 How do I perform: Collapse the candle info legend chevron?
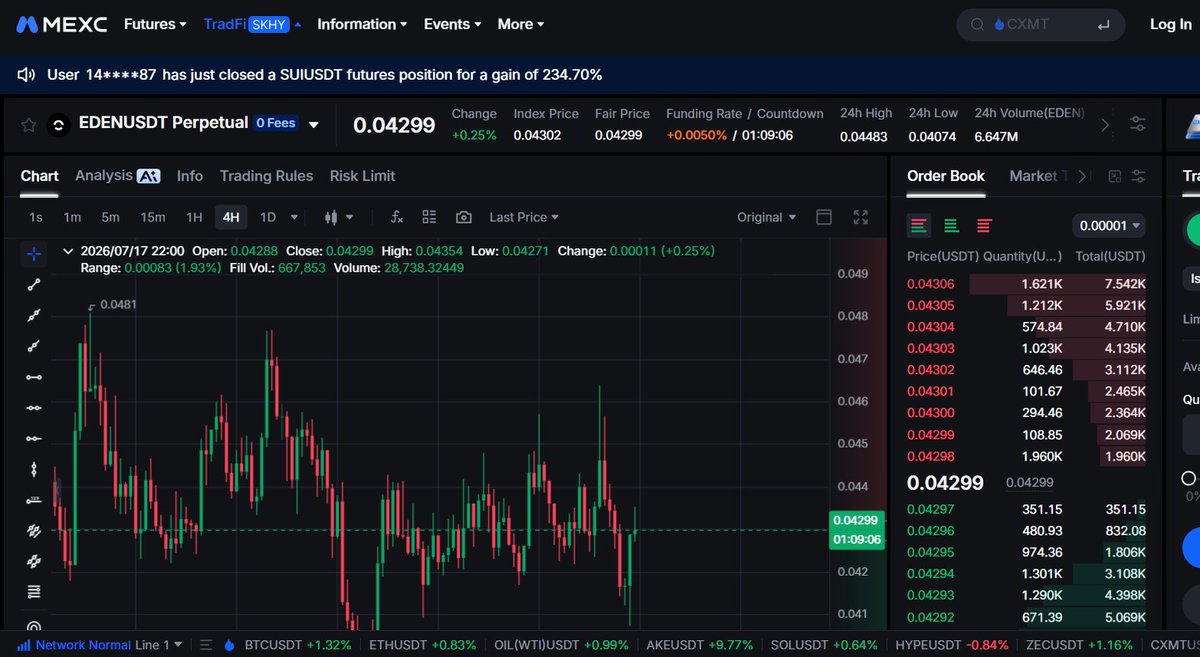pyautogui.click(x=68, y=251)
